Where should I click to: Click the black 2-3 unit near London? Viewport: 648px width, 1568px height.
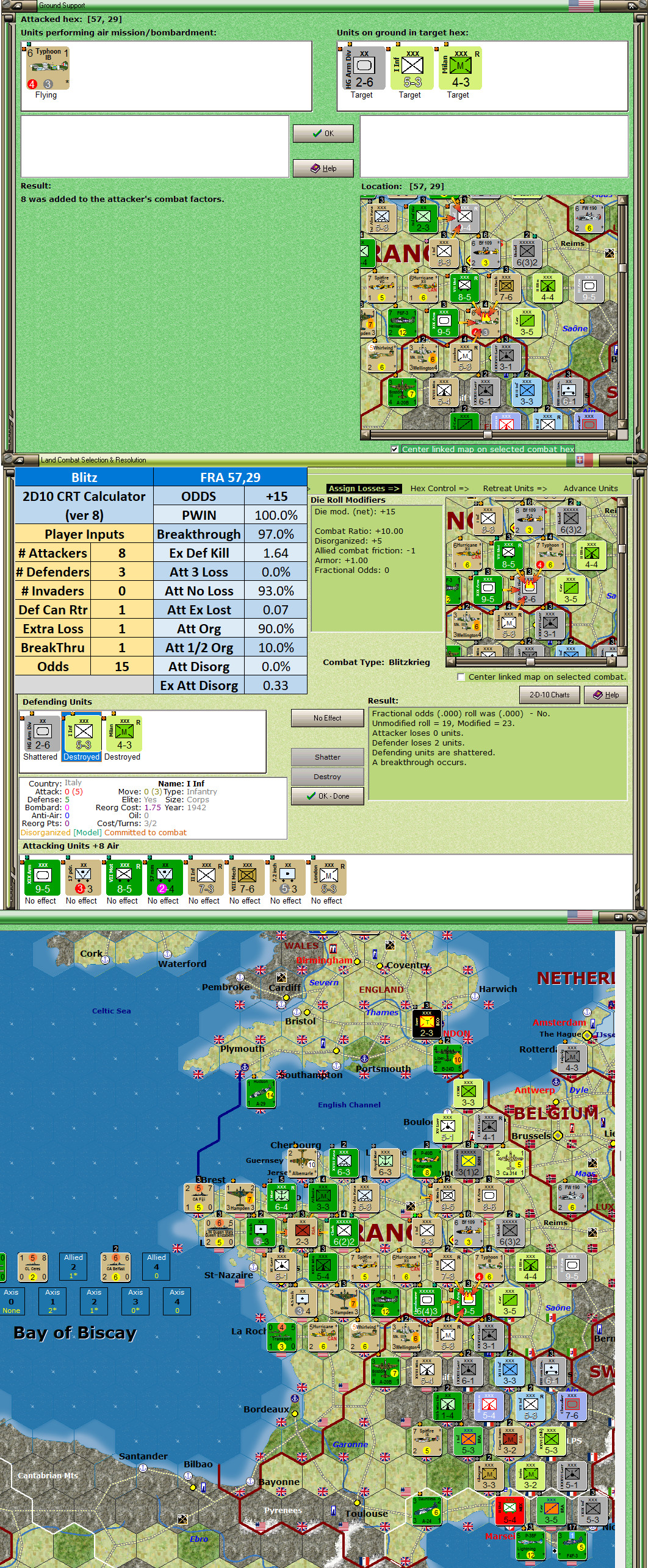tap(427, 1024)
